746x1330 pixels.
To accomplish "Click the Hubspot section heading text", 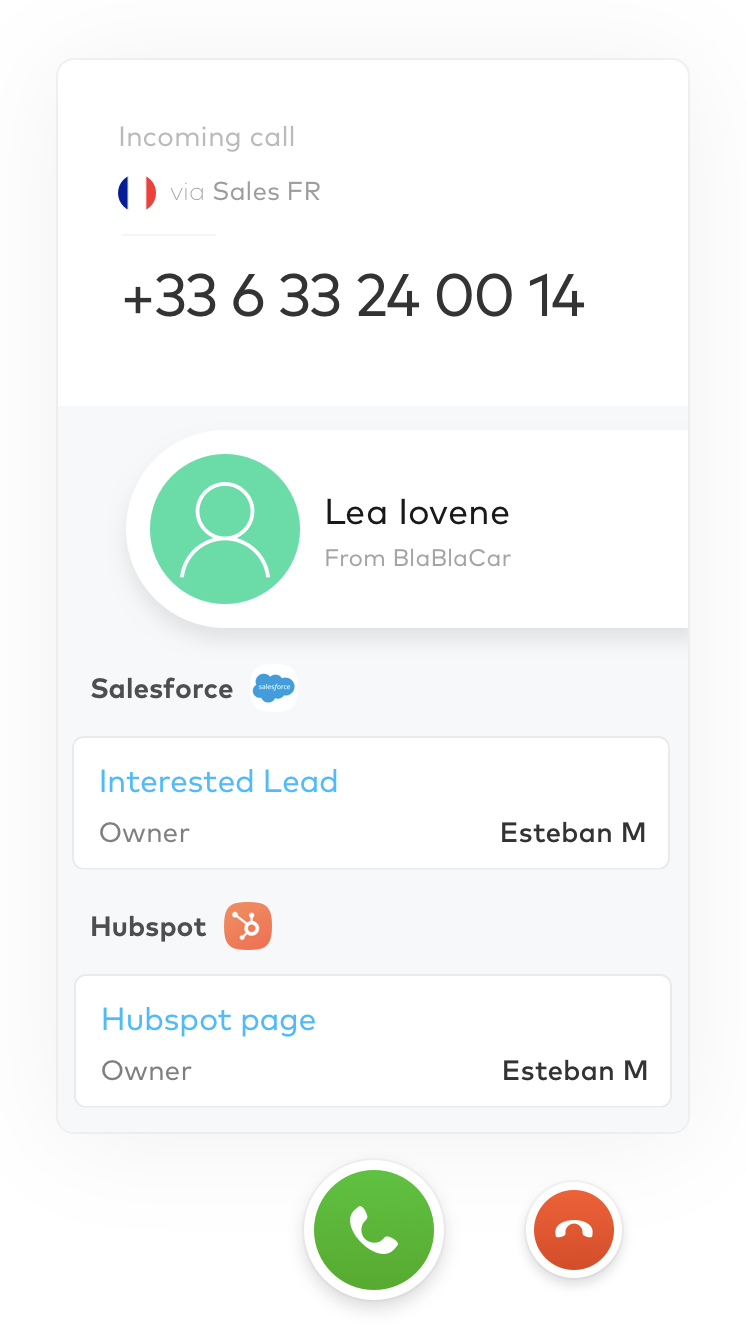I will click(148, 927).
